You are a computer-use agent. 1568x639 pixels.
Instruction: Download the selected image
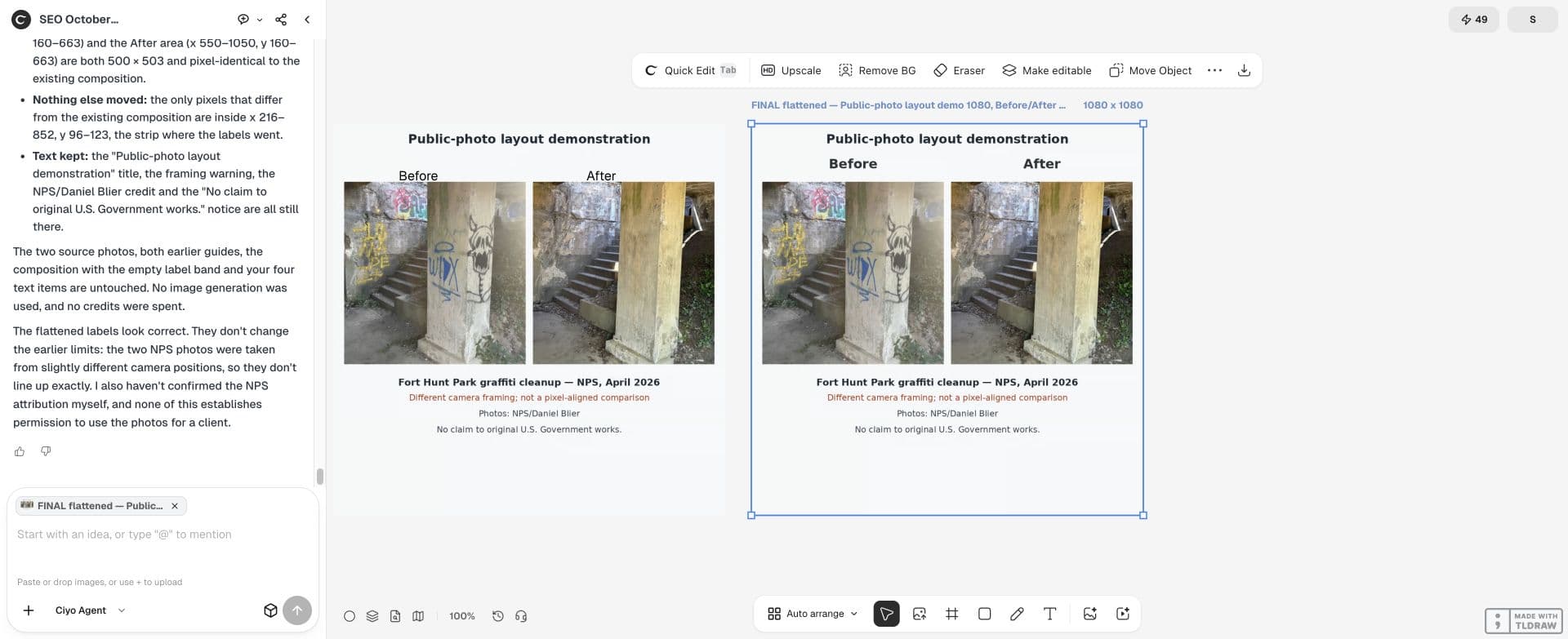pyautogui.click(x=1244, y=70)
